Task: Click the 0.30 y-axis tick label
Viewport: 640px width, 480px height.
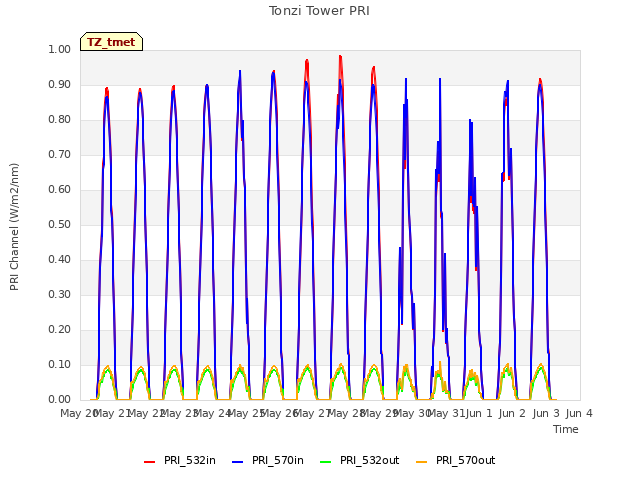Action: click(x=60, y=294)
